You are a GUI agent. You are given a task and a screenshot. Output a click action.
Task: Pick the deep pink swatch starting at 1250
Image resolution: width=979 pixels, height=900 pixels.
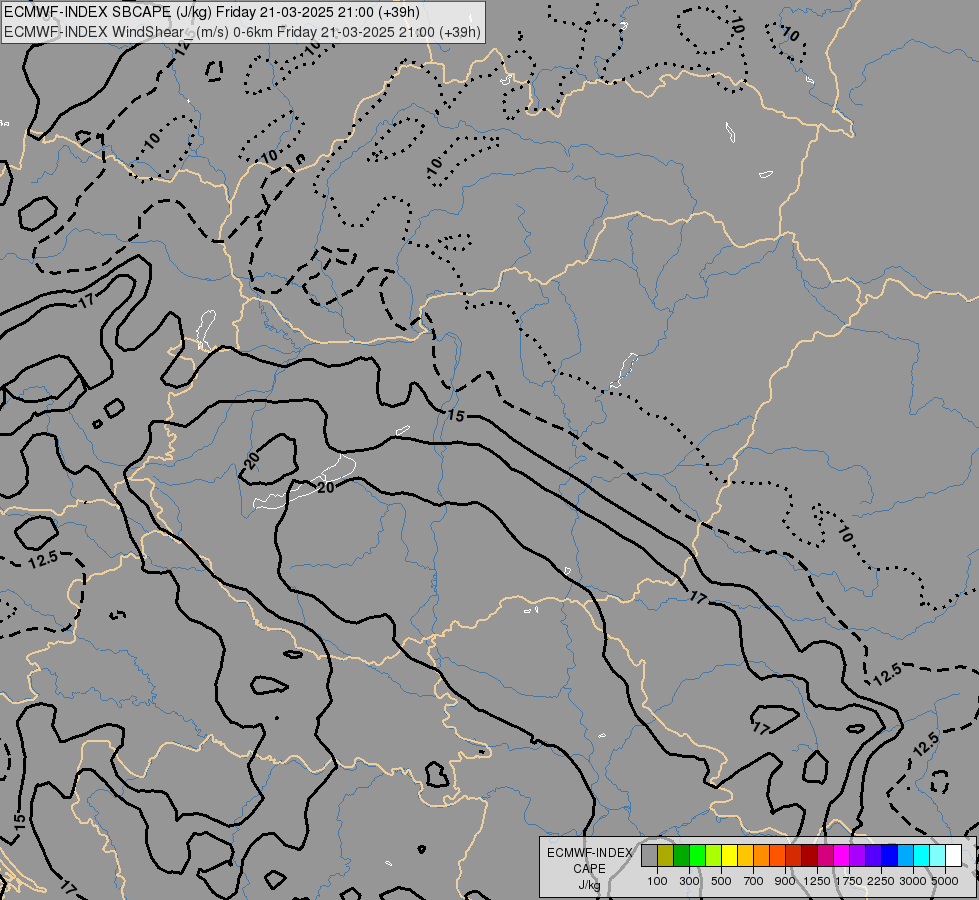click(x=825, y=855)
